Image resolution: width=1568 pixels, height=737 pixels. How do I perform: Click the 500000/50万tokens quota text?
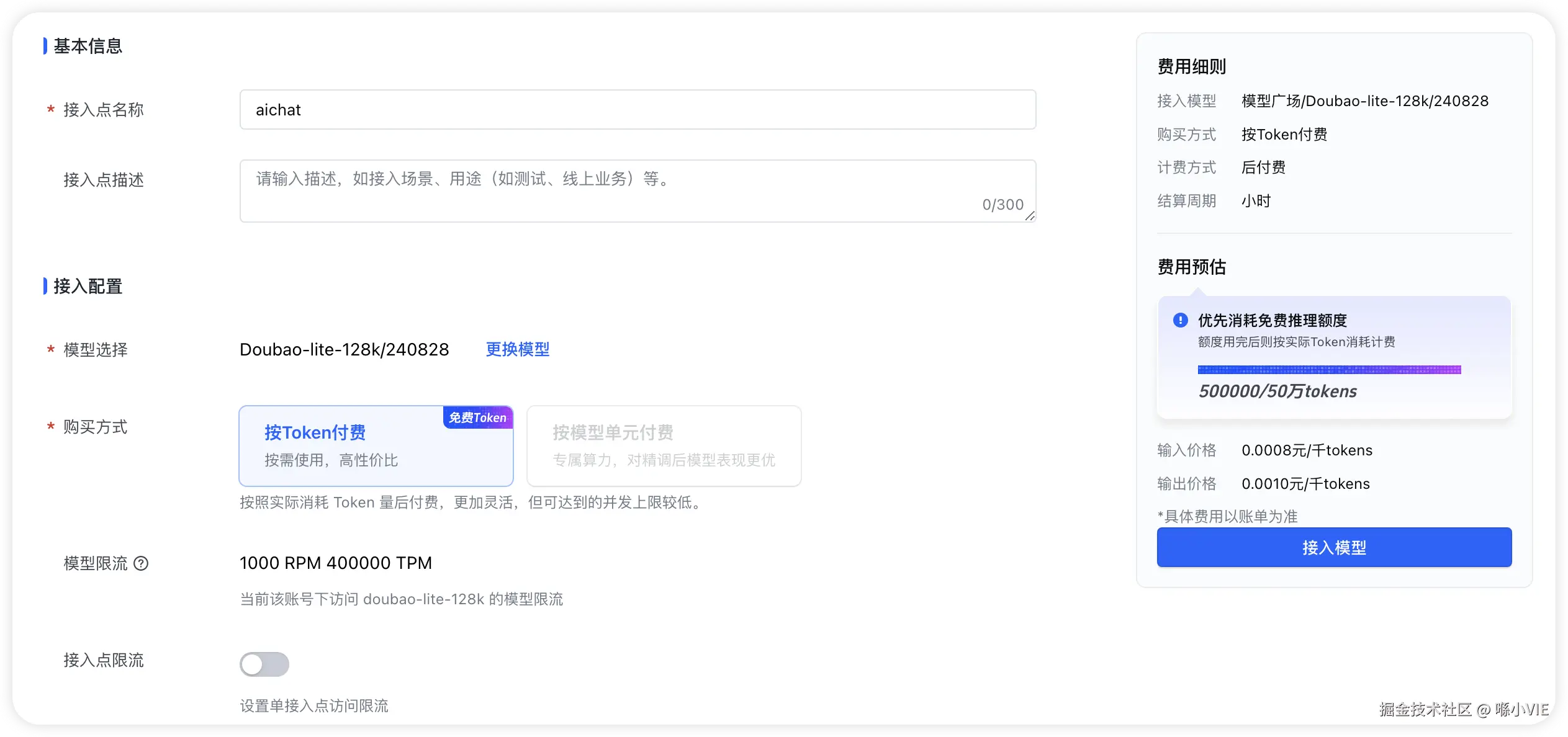(x=1277, y=391)
